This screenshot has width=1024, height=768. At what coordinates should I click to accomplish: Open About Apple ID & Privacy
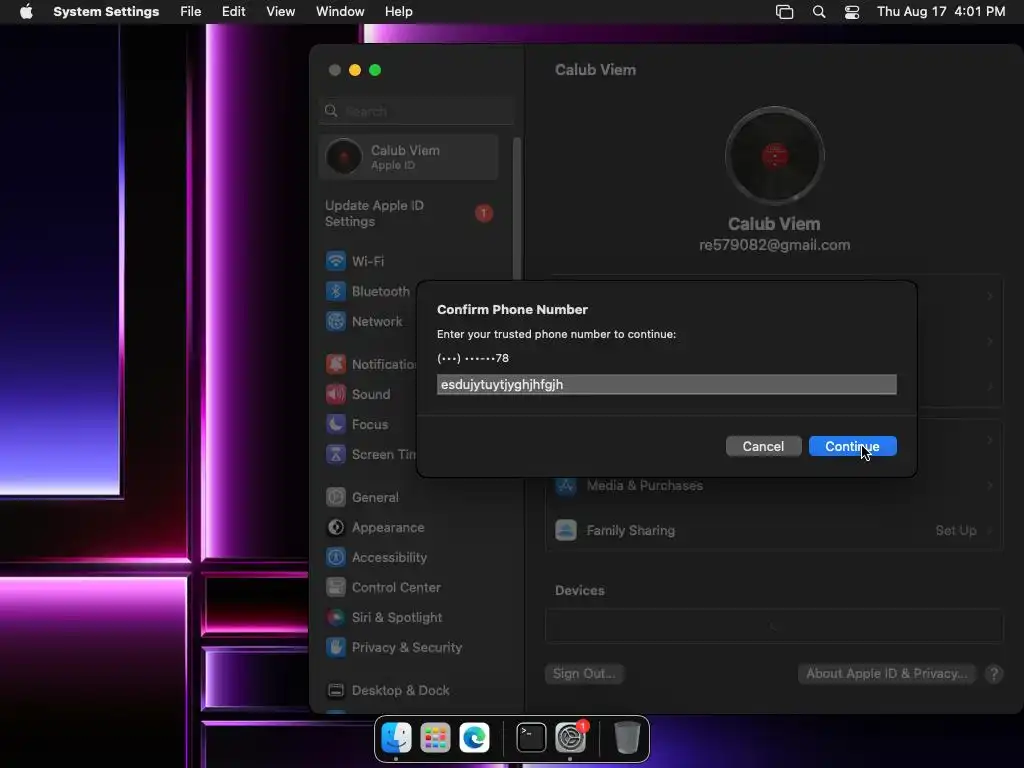[x=886, y=673]
